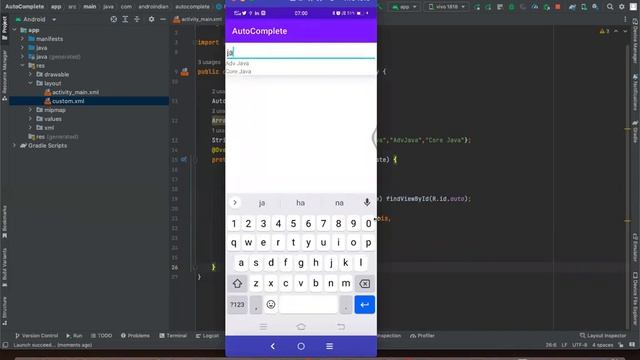640x360 pixels.
Task: Click 'androindian' in the breadcrumb path
Action: click(x=153, y=7)
